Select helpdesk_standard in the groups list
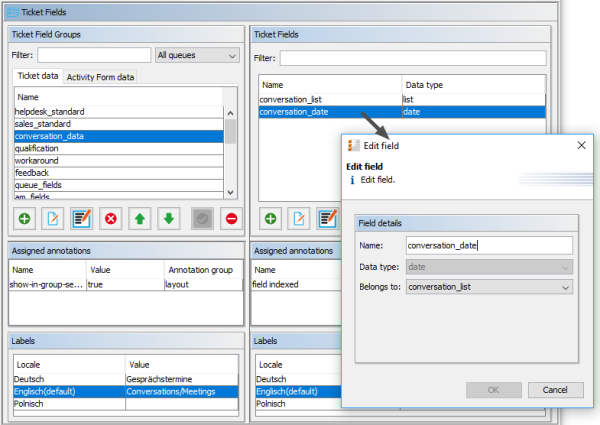The height and width of the screenshot is (425, 600). 118,112
